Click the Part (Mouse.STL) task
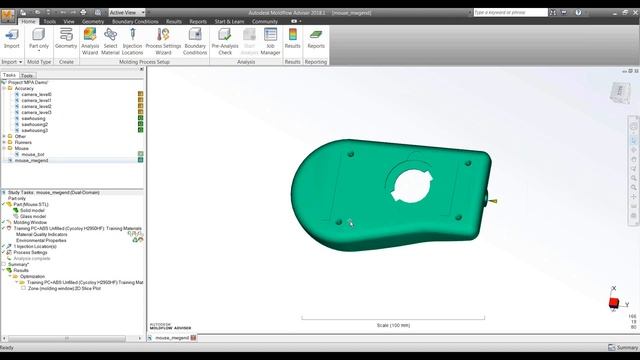 pos(31,204)
